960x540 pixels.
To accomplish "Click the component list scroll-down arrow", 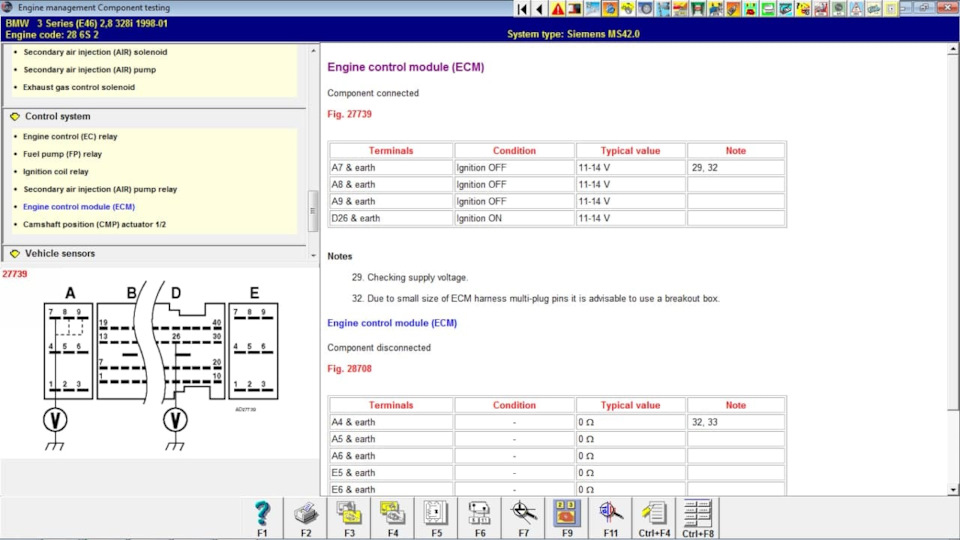I will point(313,255).
